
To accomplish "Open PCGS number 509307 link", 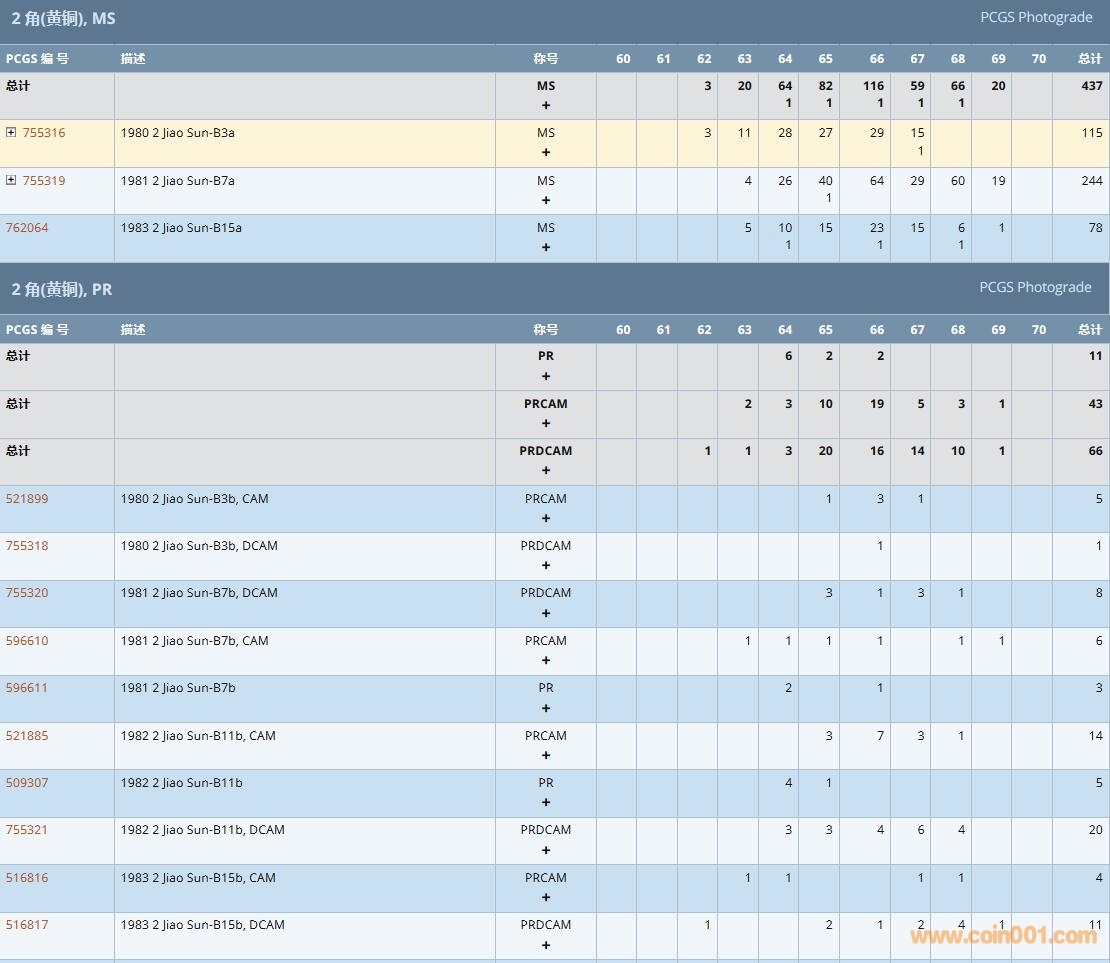I will coord(27,783).
